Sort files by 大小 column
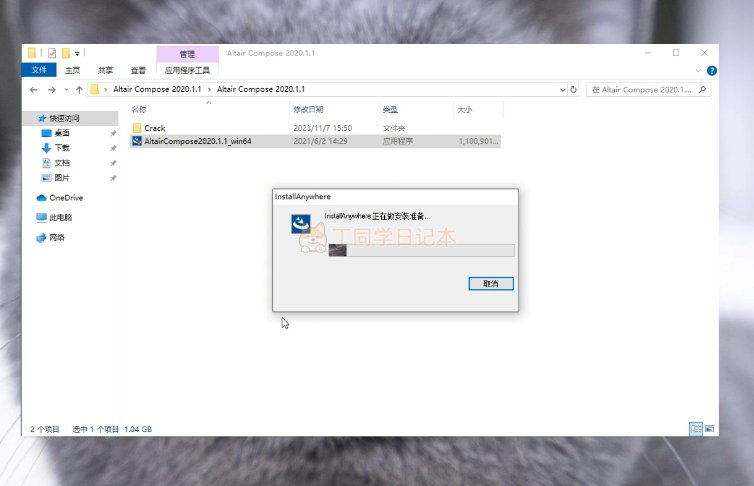 pyautogui.click(x=465, y=110)
